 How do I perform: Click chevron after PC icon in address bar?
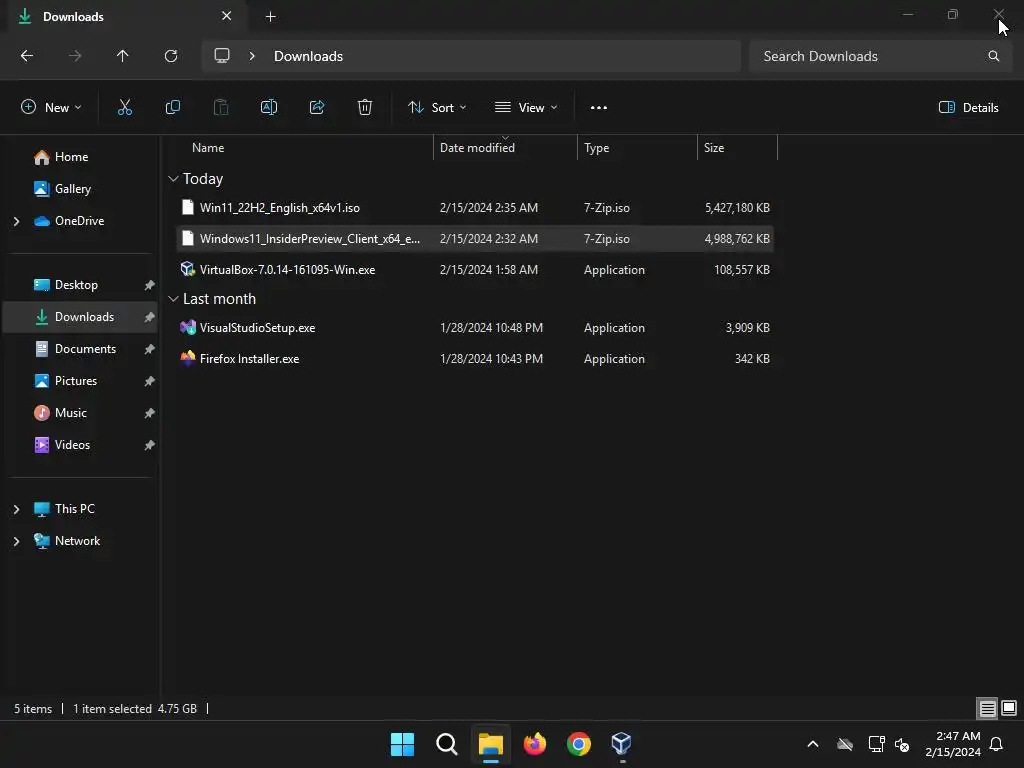click(252, 56)
